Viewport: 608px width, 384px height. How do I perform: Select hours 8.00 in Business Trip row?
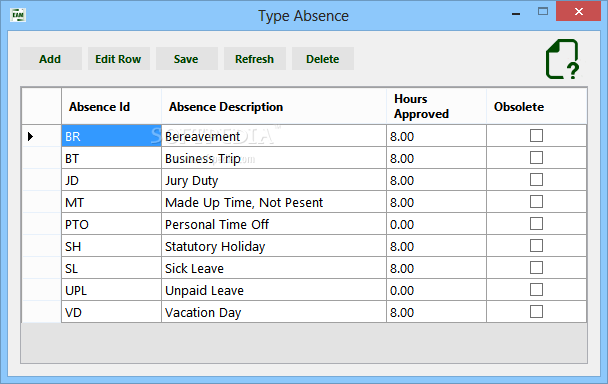pos(436,158)
